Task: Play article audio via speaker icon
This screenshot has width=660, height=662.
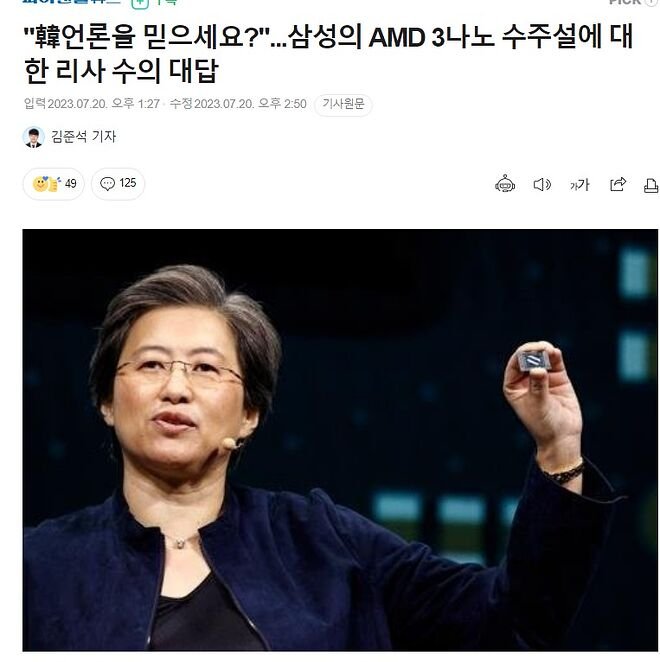Action: pos(542,184)
